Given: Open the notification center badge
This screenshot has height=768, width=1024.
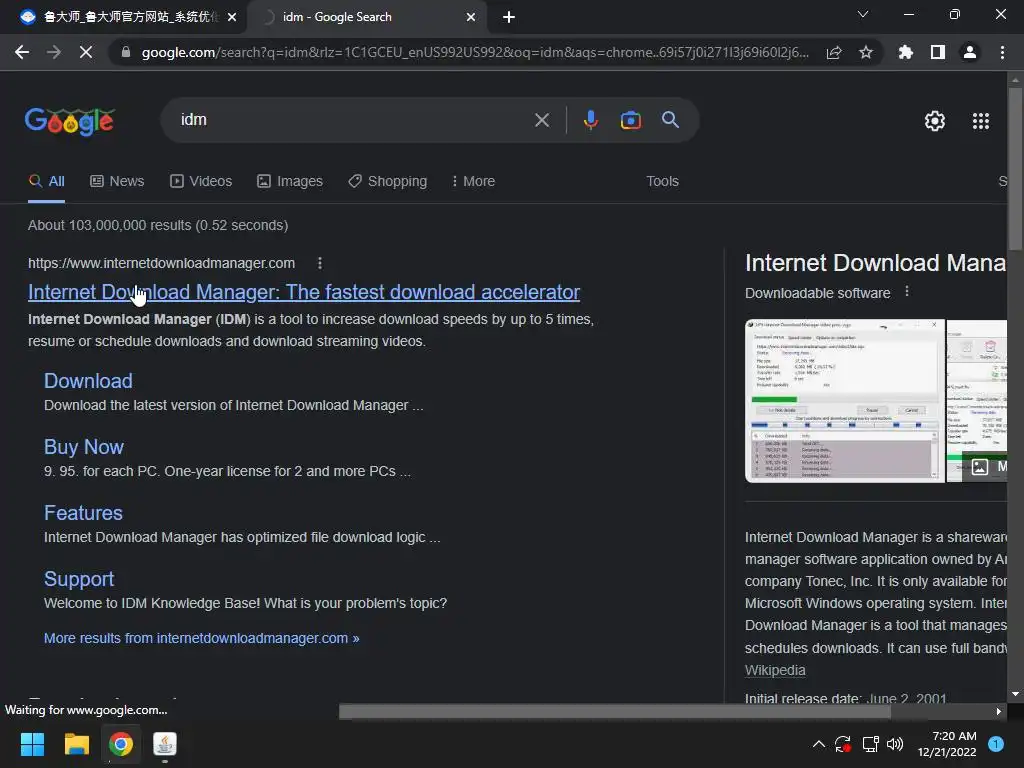Looking at the screenshot, I should (x=996, y=744).
